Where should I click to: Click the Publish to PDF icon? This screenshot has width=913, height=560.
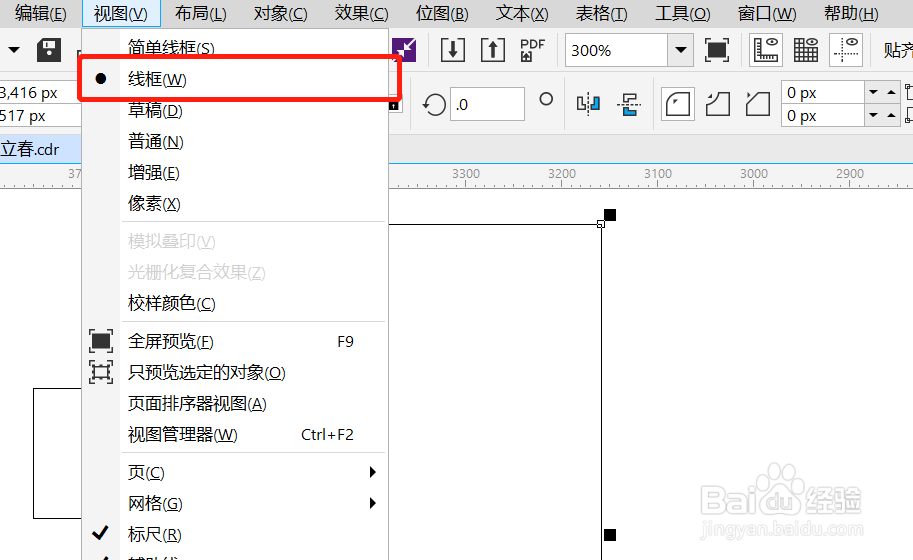[x=532, y=50]
